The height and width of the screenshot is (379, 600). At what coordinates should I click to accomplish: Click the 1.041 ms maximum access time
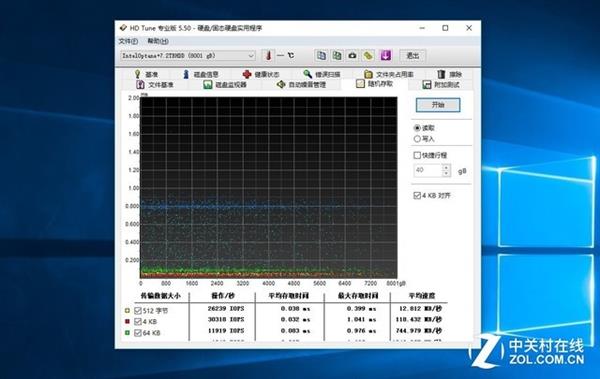coord(361,320)
